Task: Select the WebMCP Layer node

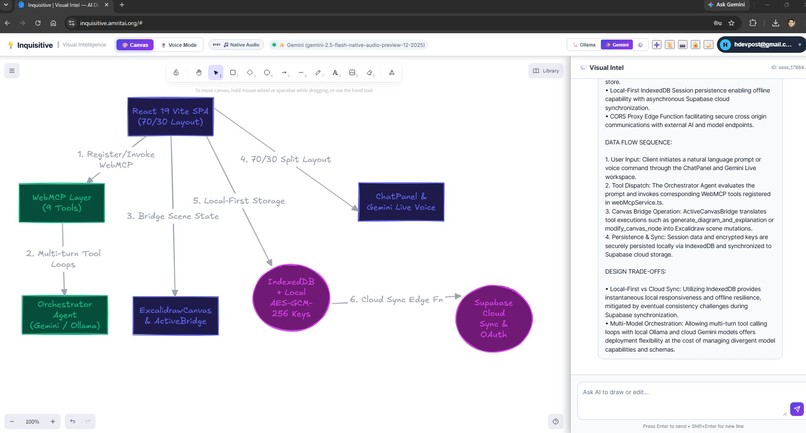Action: (x=62, y=203)
